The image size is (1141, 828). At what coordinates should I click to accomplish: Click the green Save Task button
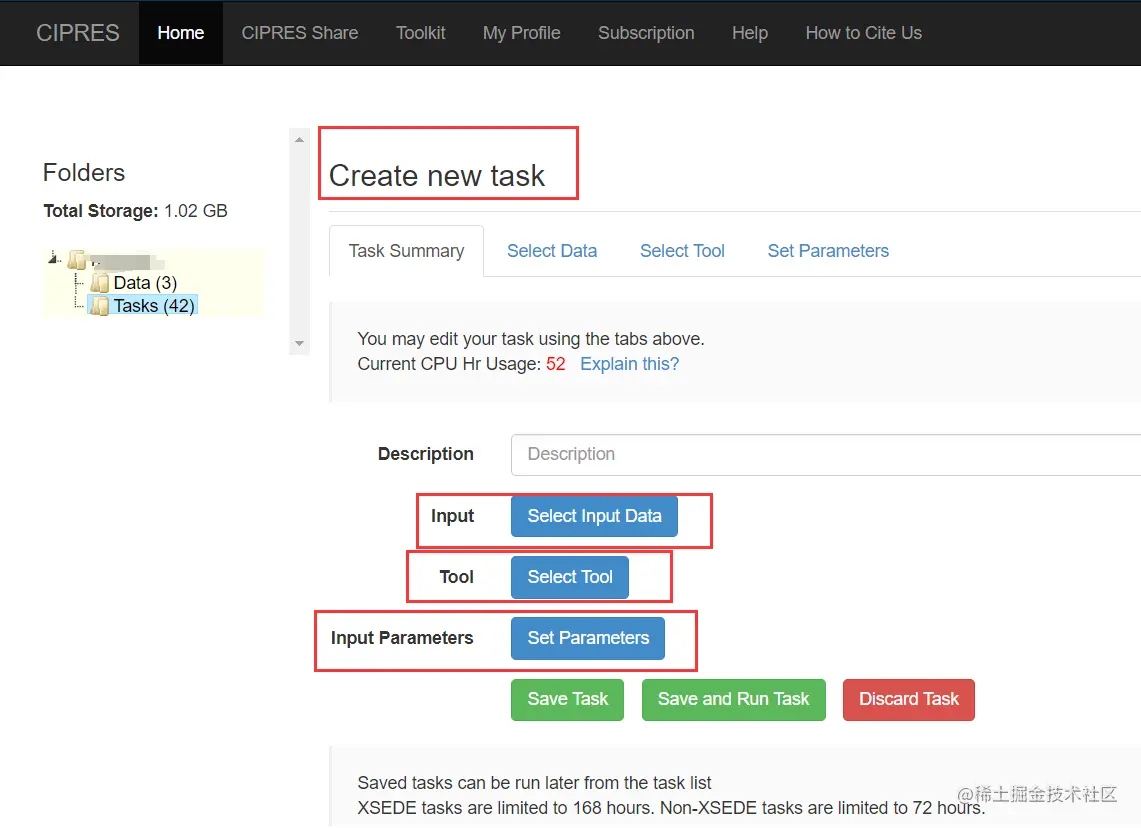pyautogui.click(x=568, y=699)
